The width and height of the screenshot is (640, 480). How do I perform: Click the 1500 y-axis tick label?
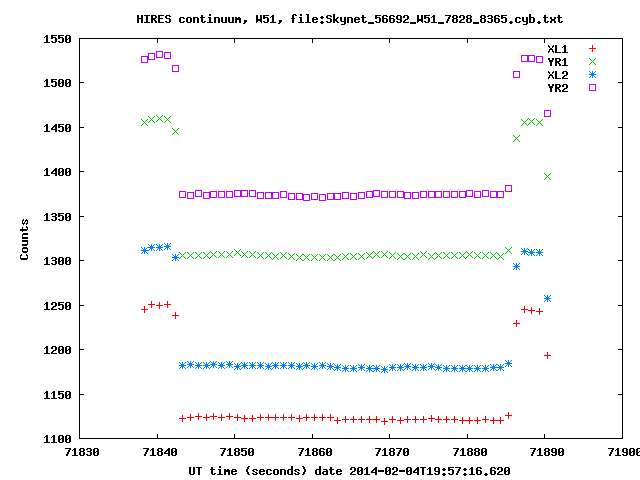click(57, 83)
